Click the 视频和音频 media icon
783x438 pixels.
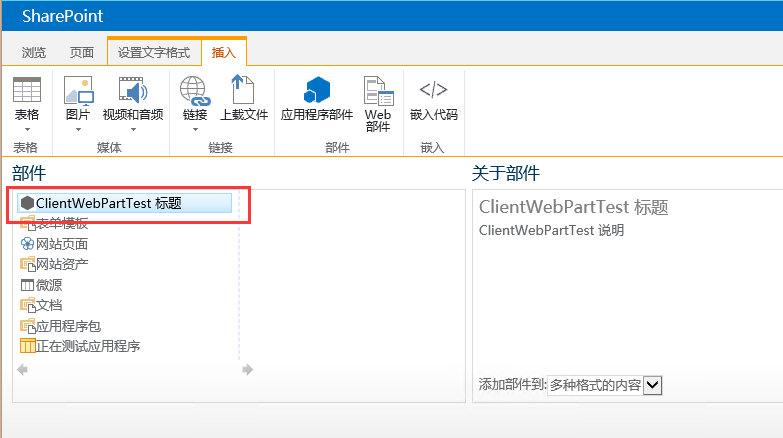133,90
